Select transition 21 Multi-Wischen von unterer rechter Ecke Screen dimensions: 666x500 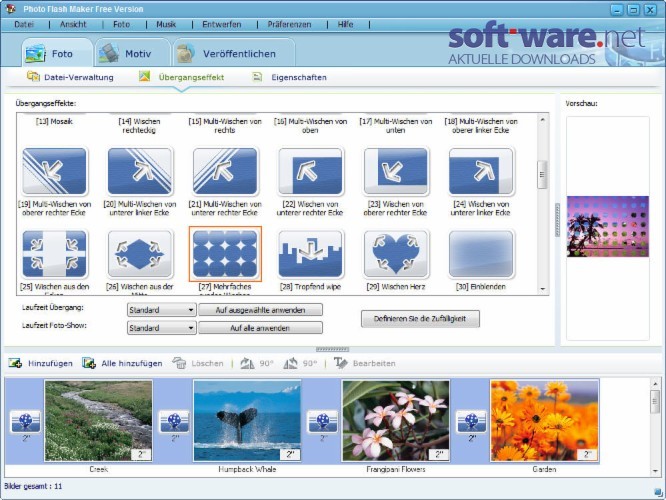[x=225, y=171]
